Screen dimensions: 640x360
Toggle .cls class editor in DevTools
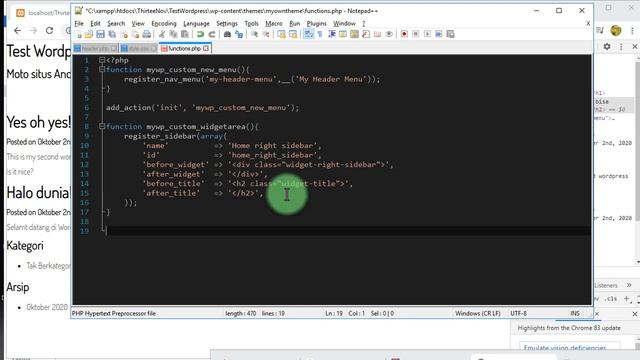coord(611,299)
